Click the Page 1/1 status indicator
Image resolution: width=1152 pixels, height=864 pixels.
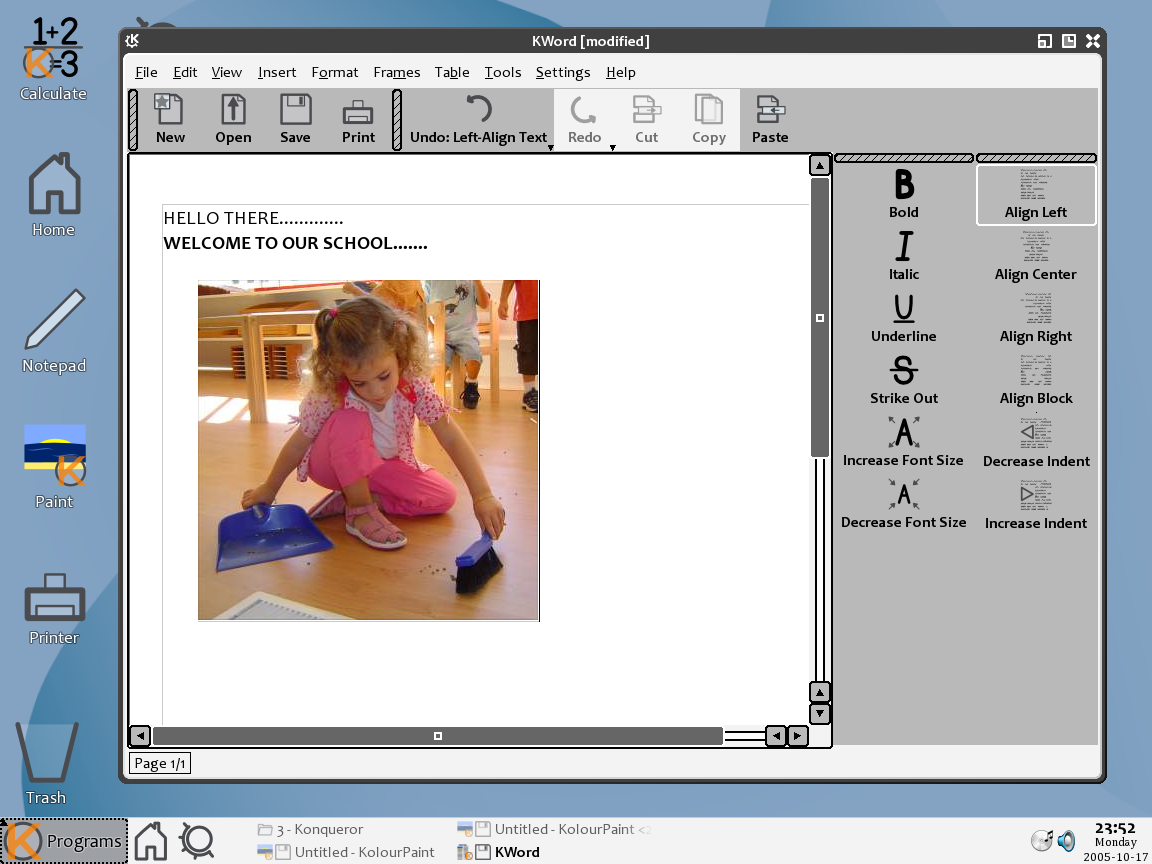[x=160, y=763]
